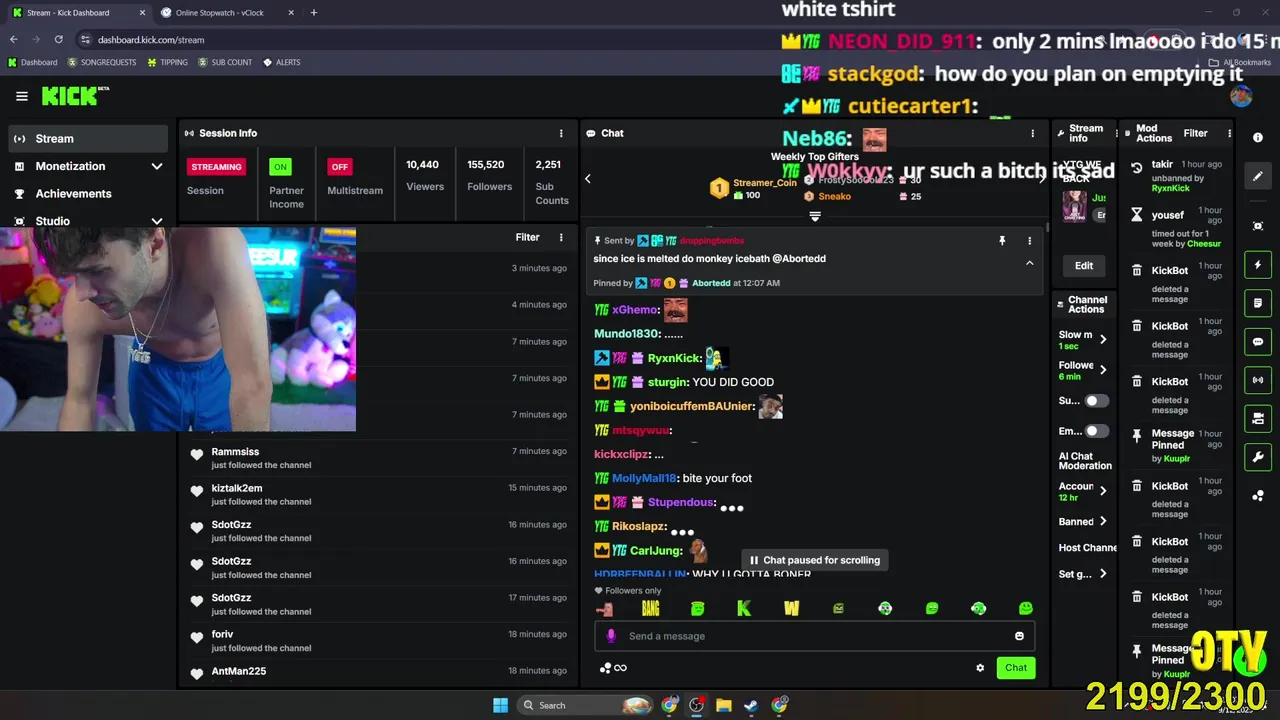1280x720 pixels.
Task: Open pinned message three-dot options
Action: tap(1029, 241)
